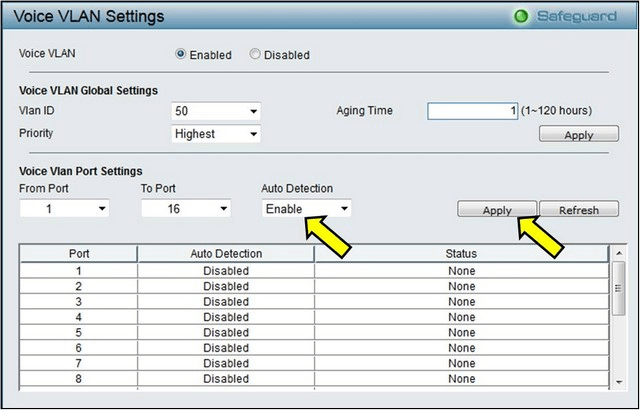The image size is (640, 410).
Task: Open the Auto Detection dropdown showing Enable
Action: pos(307,209)
